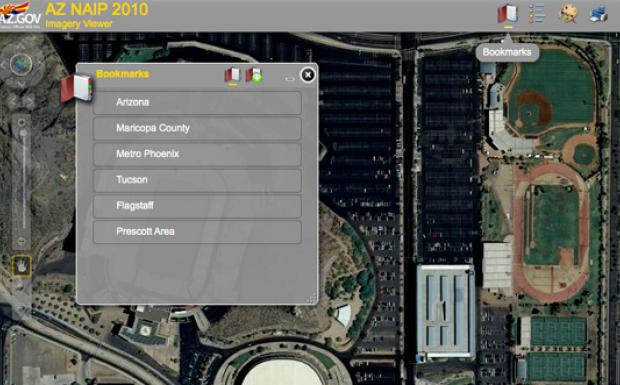Viewport: 620px width, 385px height.
Task: Open the paint palette draw tool
Action: [568, 14]
